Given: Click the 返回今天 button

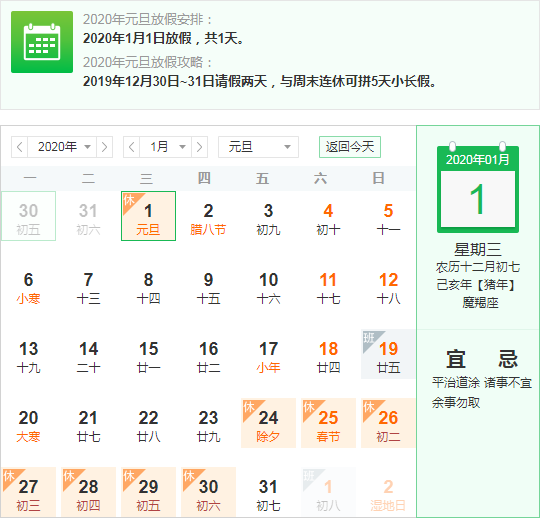Looking at the screenshot, I should [x=350, y=147].
